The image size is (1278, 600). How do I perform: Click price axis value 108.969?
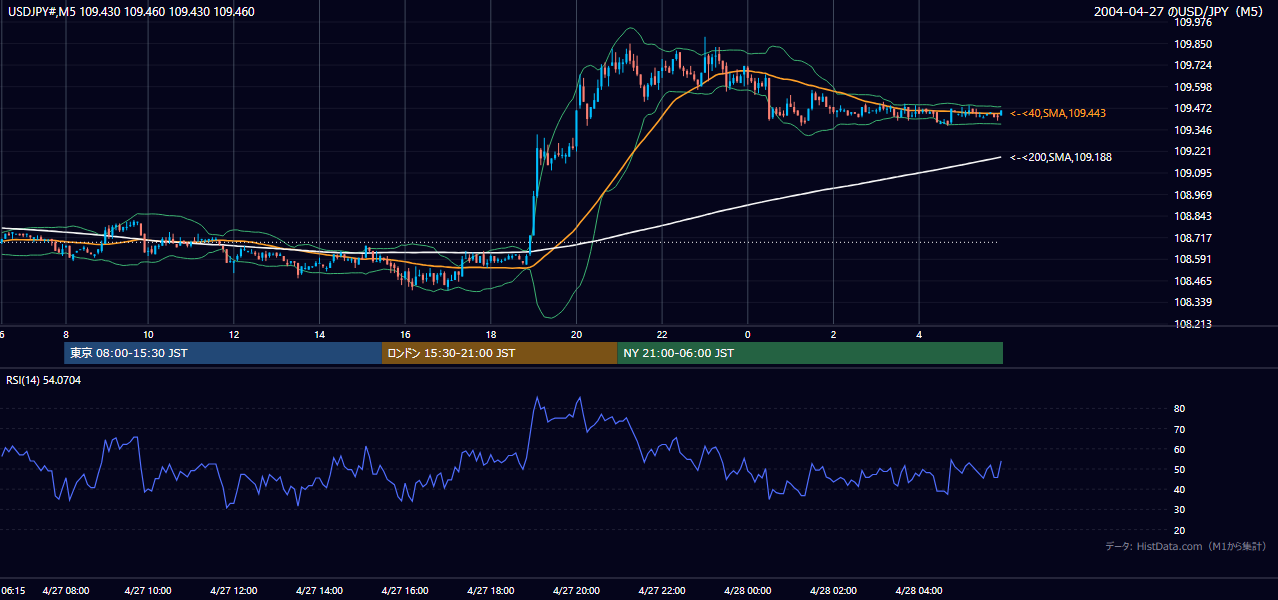coord(1193,195)
